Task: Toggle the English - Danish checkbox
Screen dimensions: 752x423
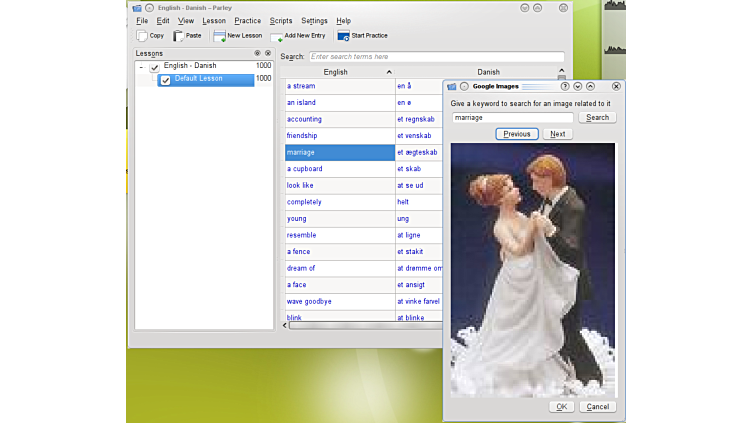Action: coord(154,67)
